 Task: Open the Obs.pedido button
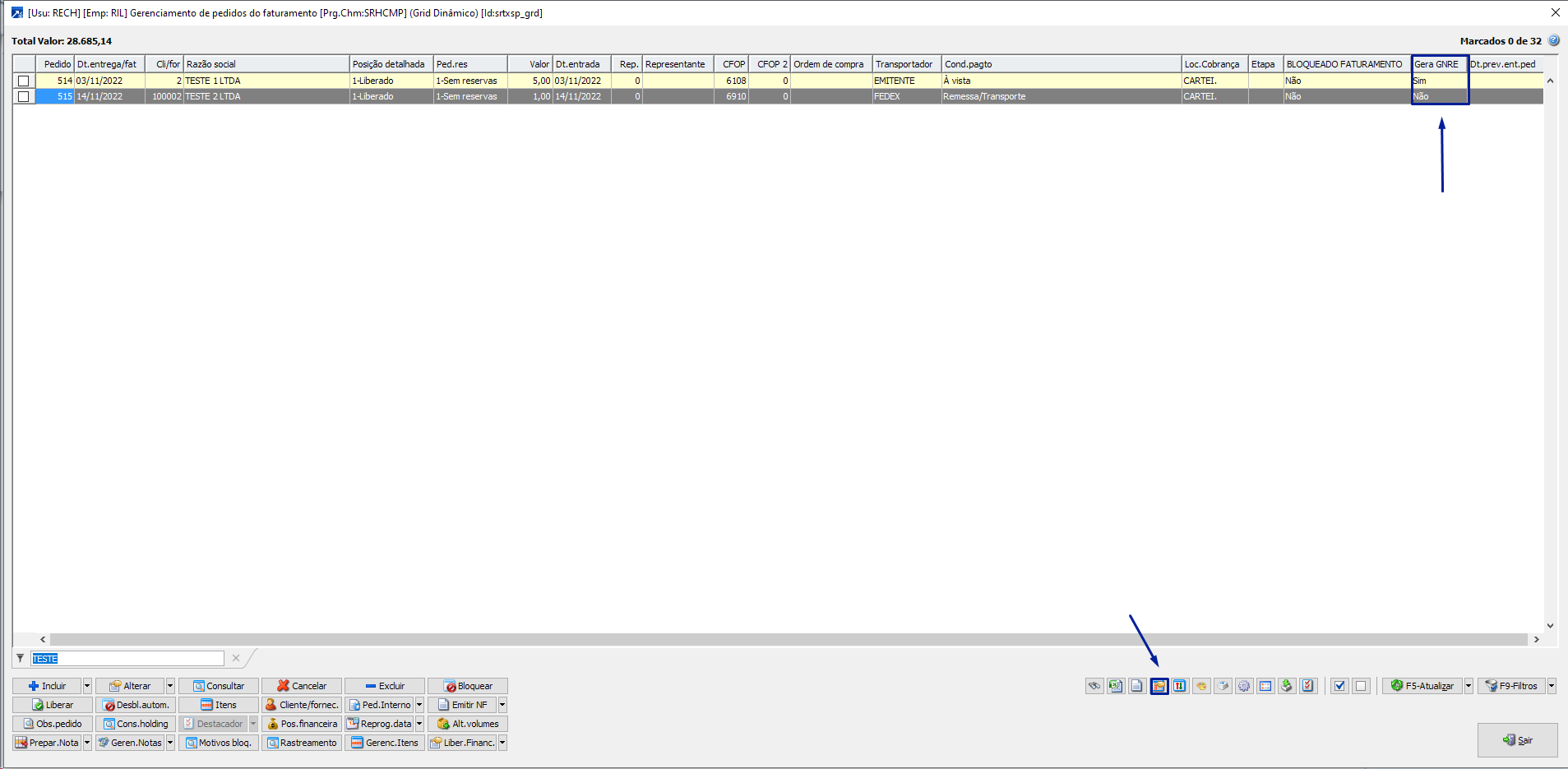click(x=53, y=724)
